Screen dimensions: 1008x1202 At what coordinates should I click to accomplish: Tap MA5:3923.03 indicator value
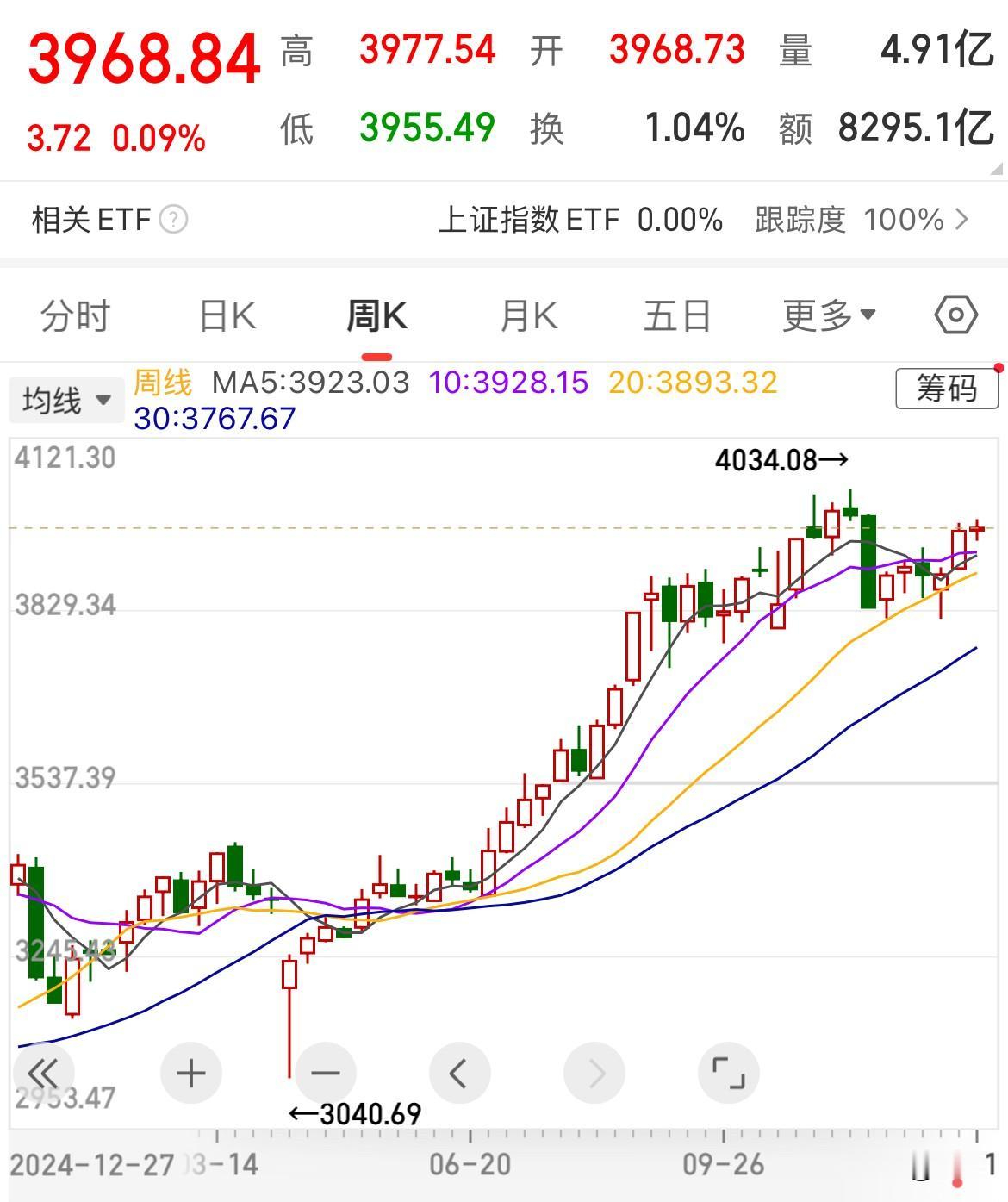(x=311, y=382)
